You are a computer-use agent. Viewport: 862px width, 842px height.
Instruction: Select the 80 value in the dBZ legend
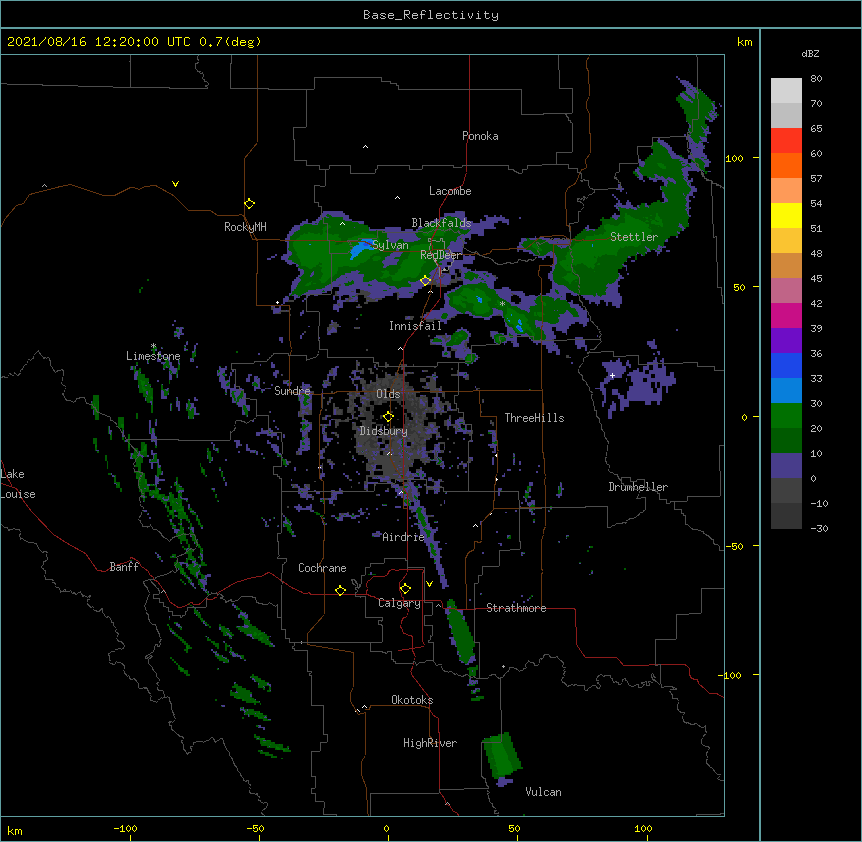coord(816,79)
